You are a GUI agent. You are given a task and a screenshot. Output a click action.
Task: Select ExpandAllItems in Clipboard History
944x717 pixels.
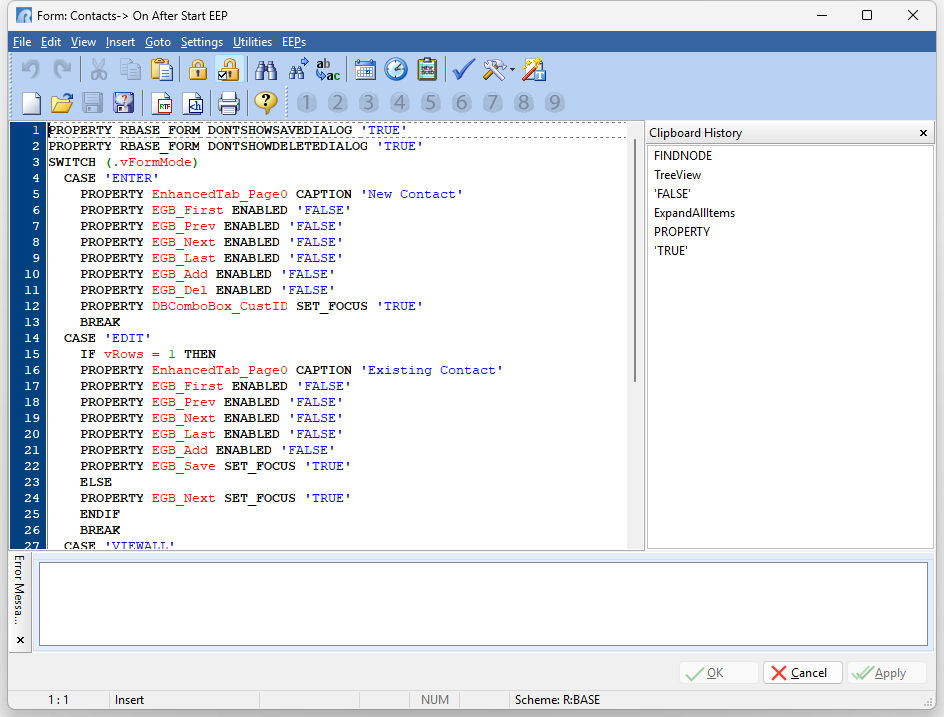click(x=694, y=213)
